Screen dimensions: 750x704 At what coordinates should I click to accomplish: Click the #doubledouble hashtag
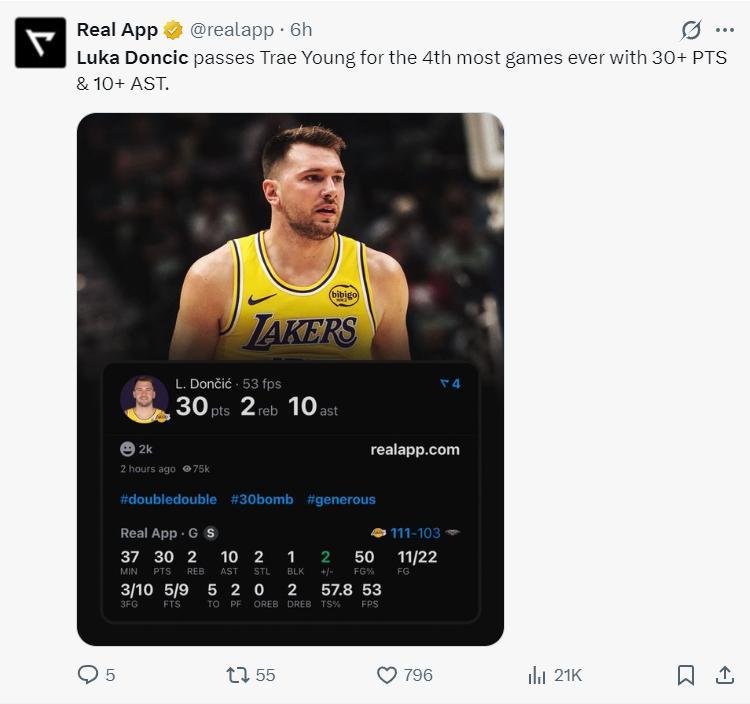click(168, 499)
